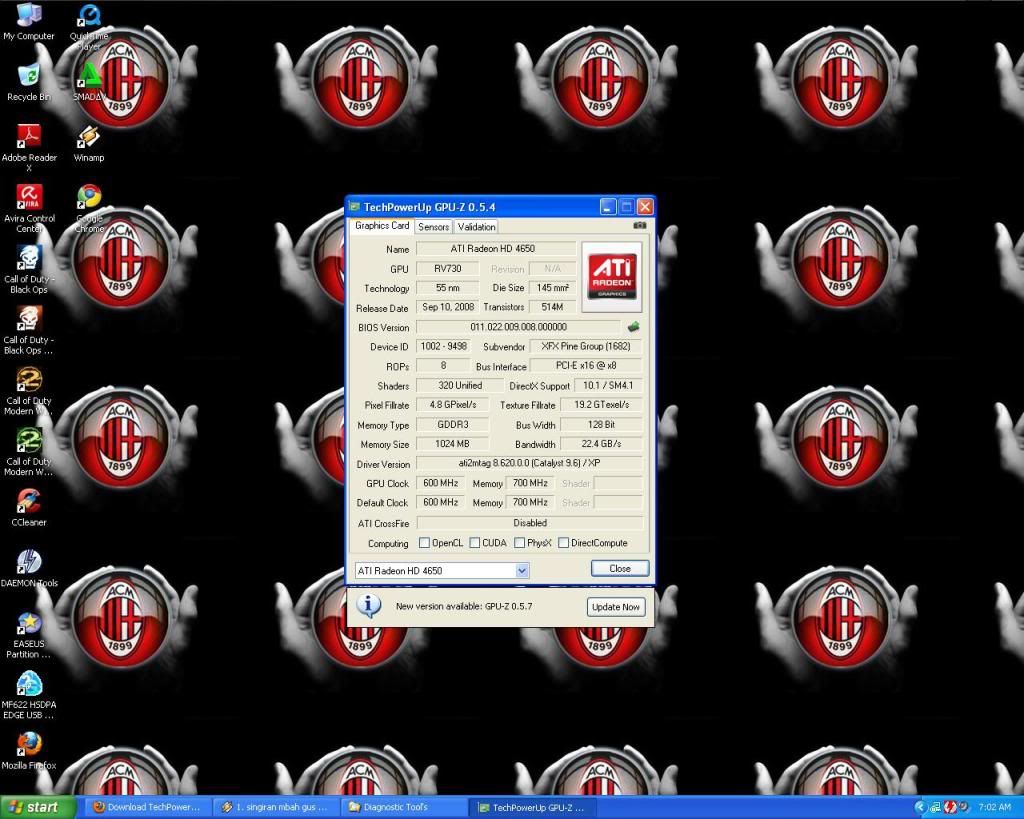Image resolution: width=1024 pixels, height=819 pixels.
Task: Click GPU-Z screenshot camera icon
Action: [639, 225]
